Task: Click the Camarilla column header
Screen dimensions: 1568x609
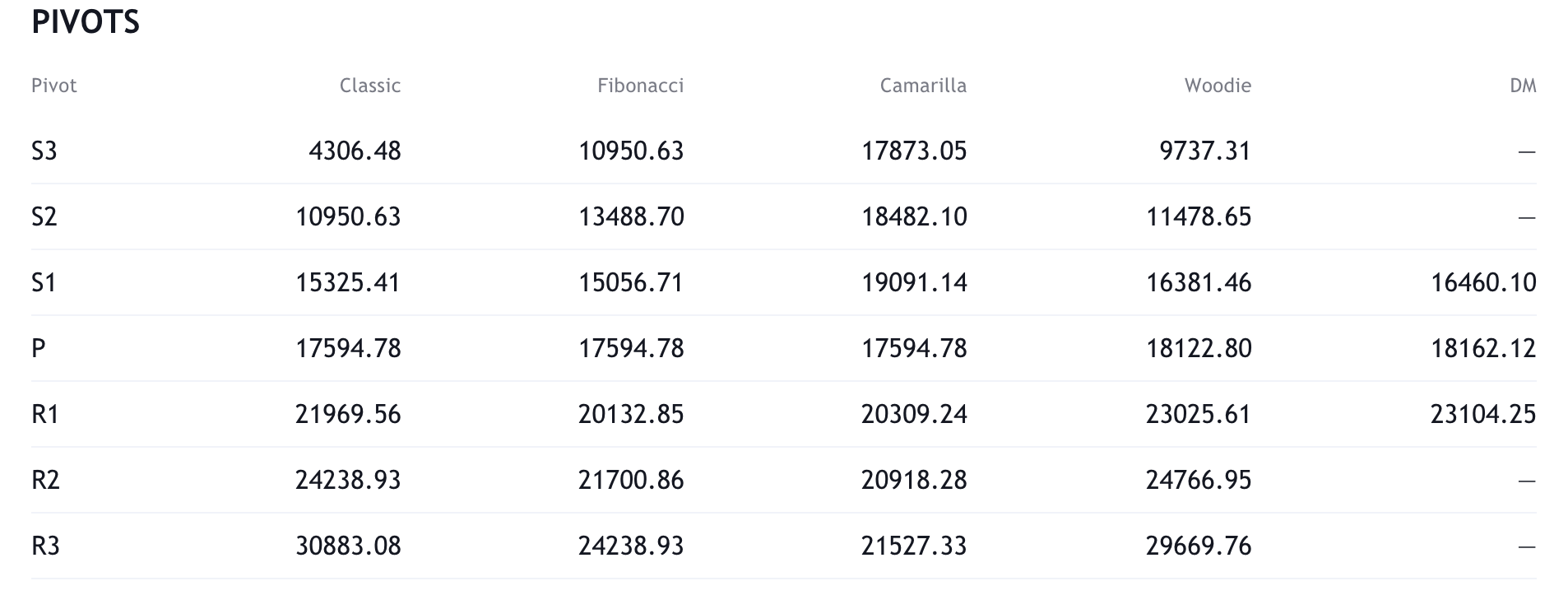Action: [x=923, y=86]
